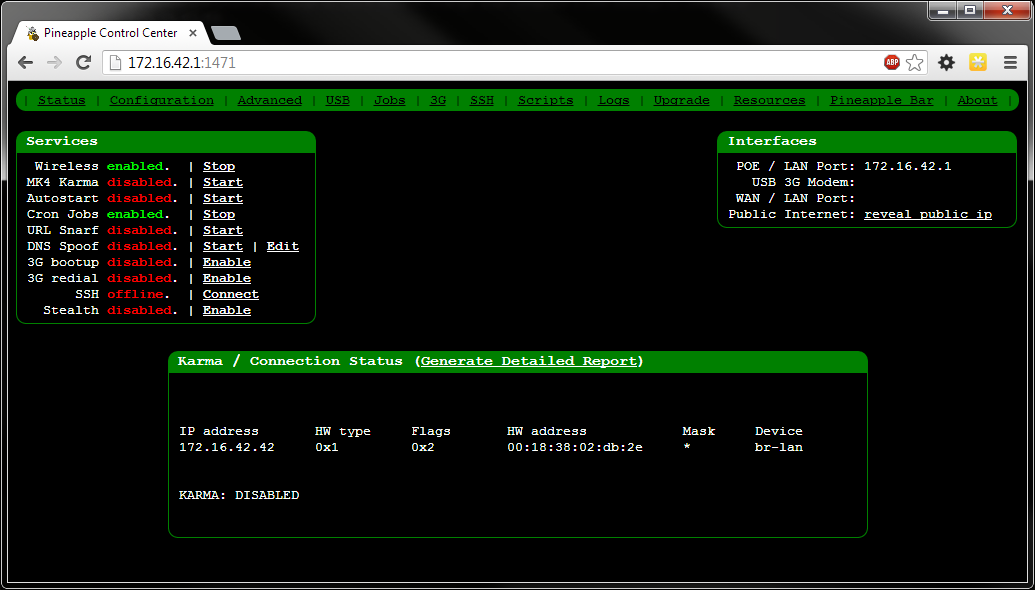This screenshot has height=590, width=1035.
Task: Click the KARMA: DISABLED status text
Action: click(239, 495)
